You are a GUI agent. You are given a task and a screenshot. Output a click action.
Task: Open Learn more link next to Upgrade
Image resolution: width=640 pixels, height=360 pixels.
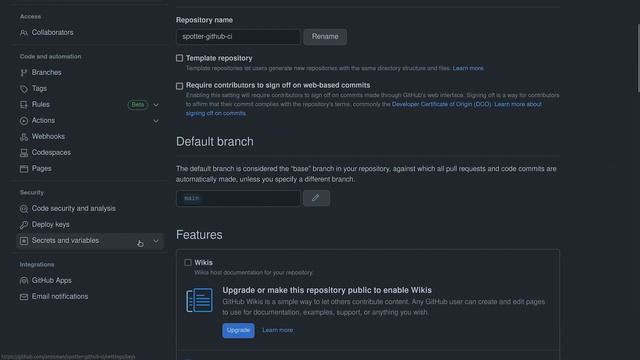pos(278,330)
